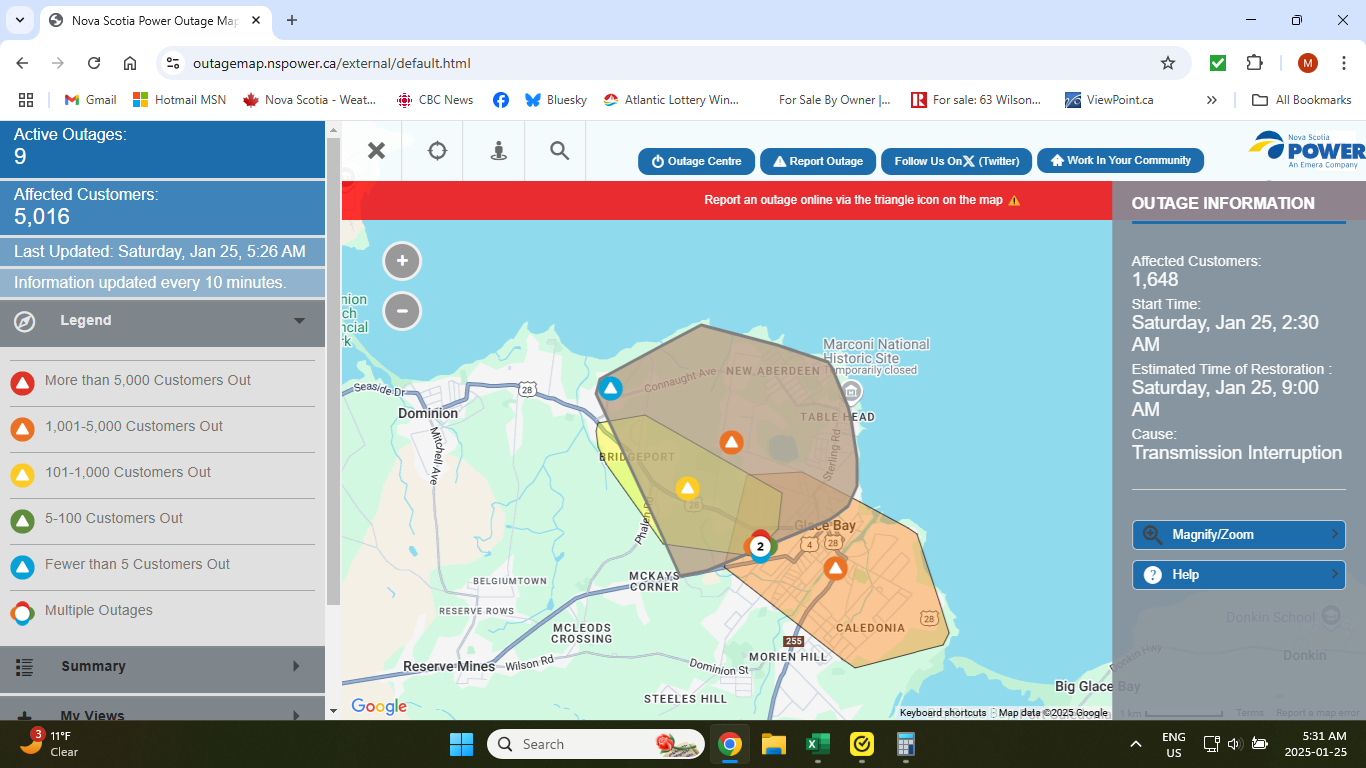Select the orange outage marker in Caledonia

tap(835, 568)
